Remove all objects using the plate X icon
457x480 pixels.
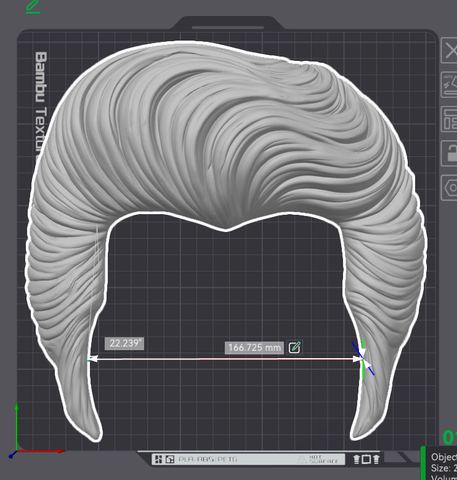point(449,51)
